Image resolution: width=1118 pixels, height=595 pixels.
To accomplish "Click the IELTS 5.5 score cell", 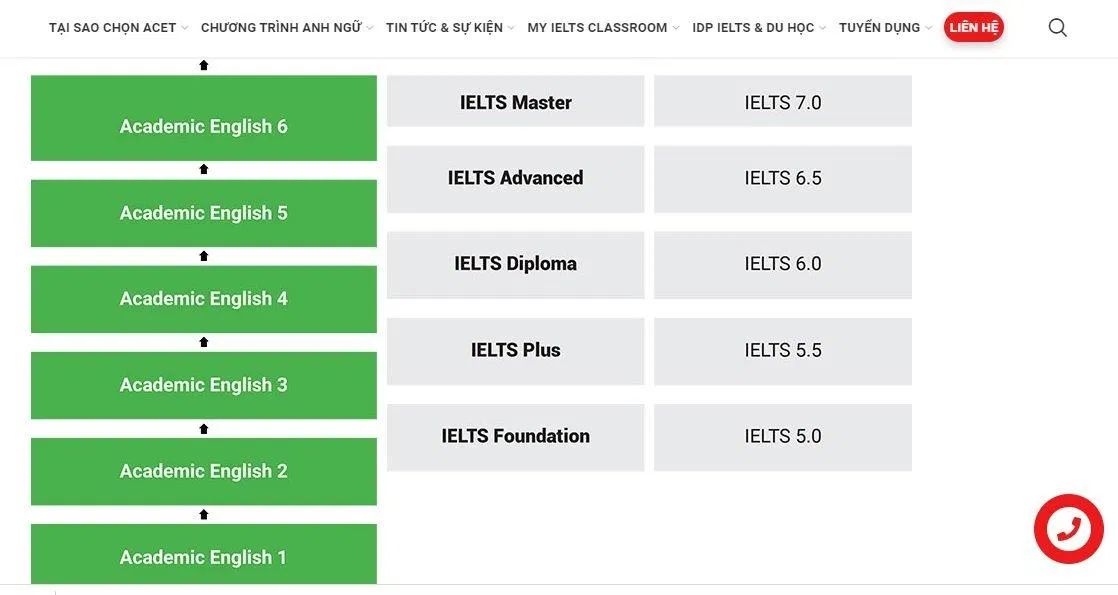I will (x=783, y=350).
